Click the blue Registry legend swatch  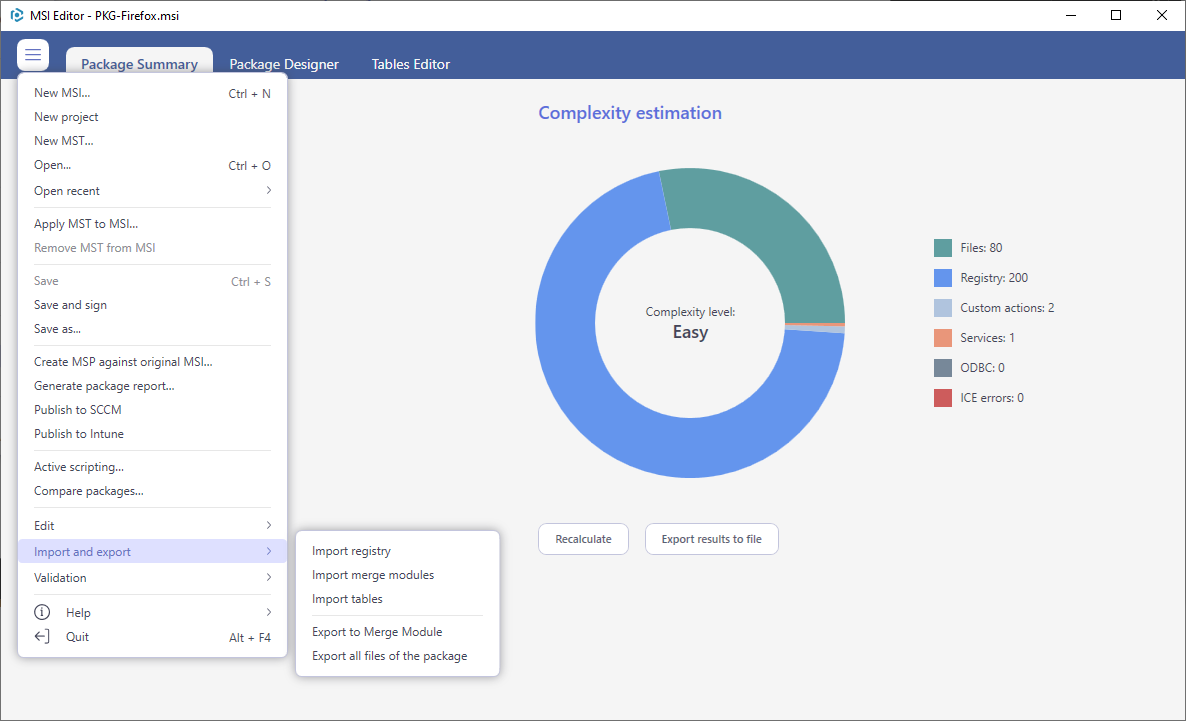942,278
